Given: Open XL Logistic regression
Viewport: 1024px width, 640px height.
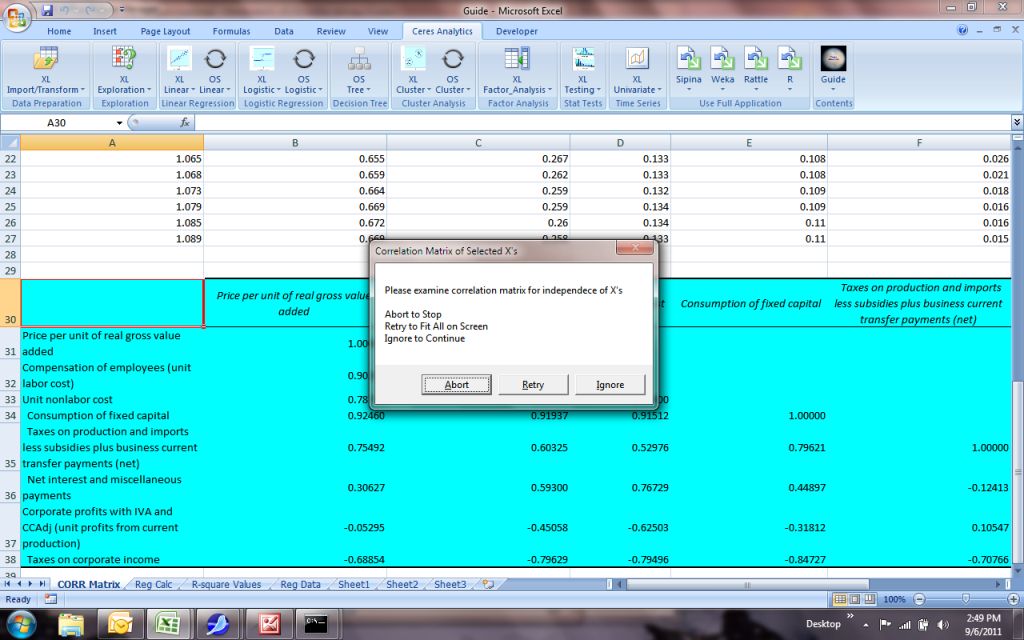Looking at the screenshot, I should (x=261, y=71).
